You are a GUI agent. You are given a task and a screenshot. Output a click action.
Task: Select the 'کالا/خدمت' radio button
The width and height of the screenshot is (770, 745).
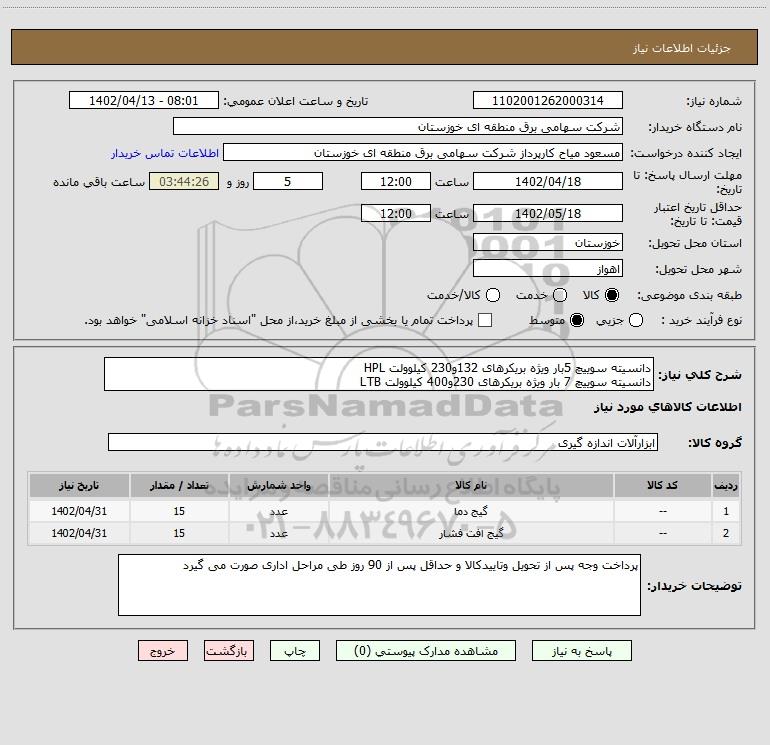(x=493, y=295)
